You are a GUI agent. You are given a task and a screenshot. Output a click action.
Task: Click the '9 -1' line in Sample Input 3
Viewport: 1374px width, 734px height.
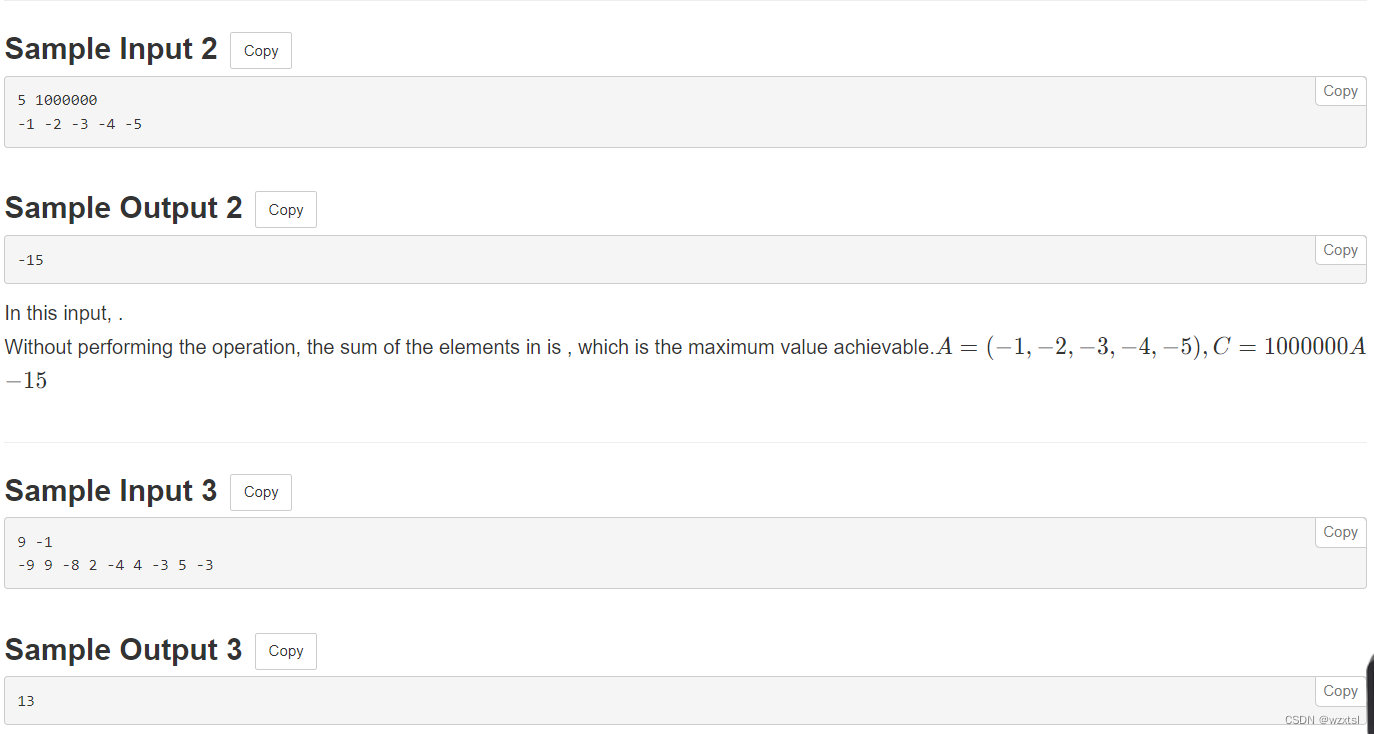(x=35, y=542)
